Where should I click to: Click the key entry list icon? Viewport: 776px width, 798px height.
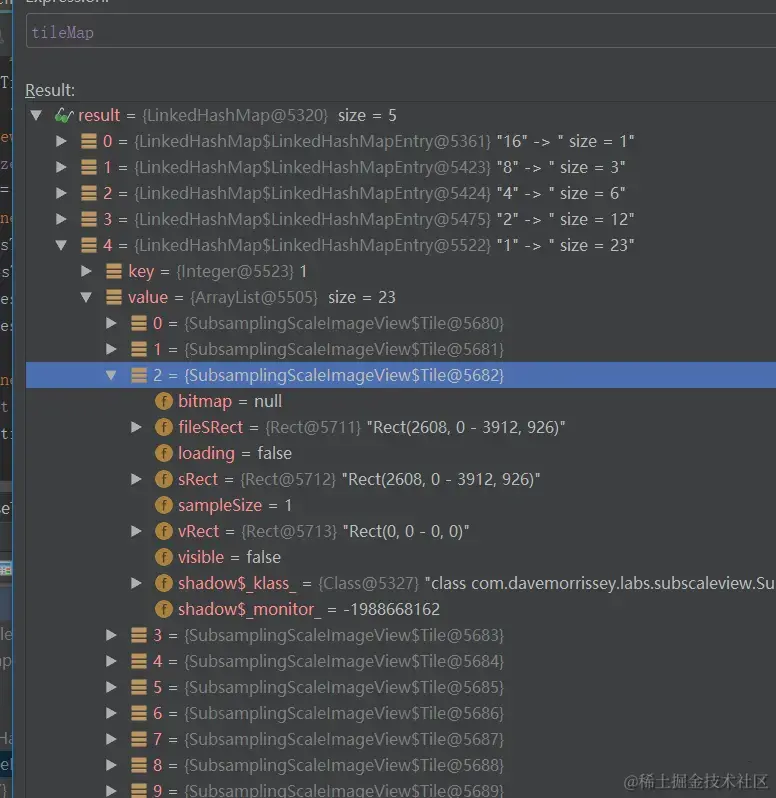tap(113, 271)
